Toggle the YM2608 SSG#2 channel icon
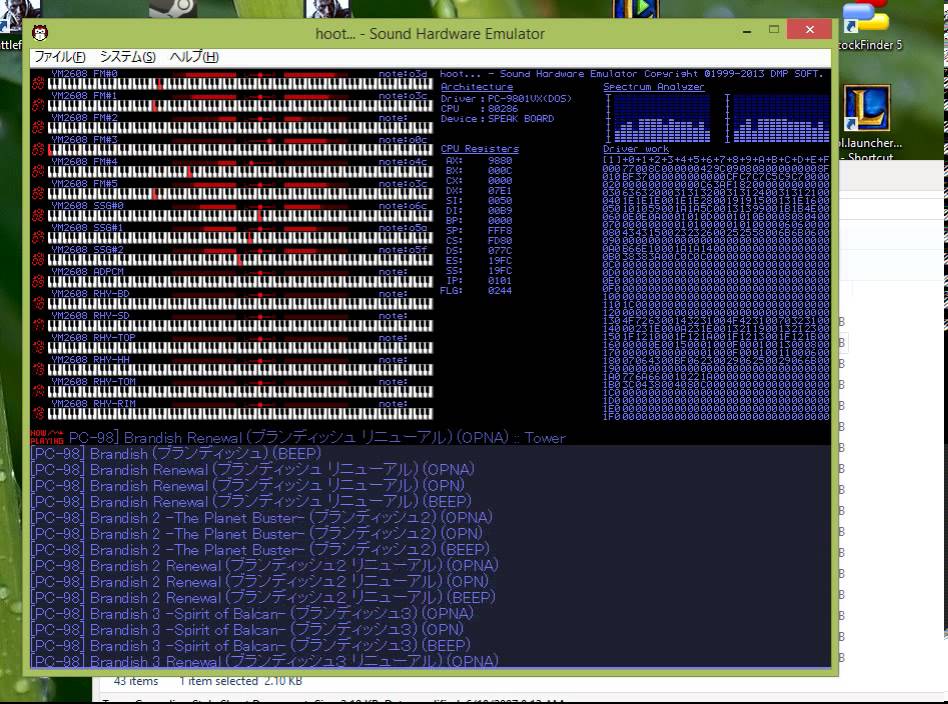 [x=39, y=259]
